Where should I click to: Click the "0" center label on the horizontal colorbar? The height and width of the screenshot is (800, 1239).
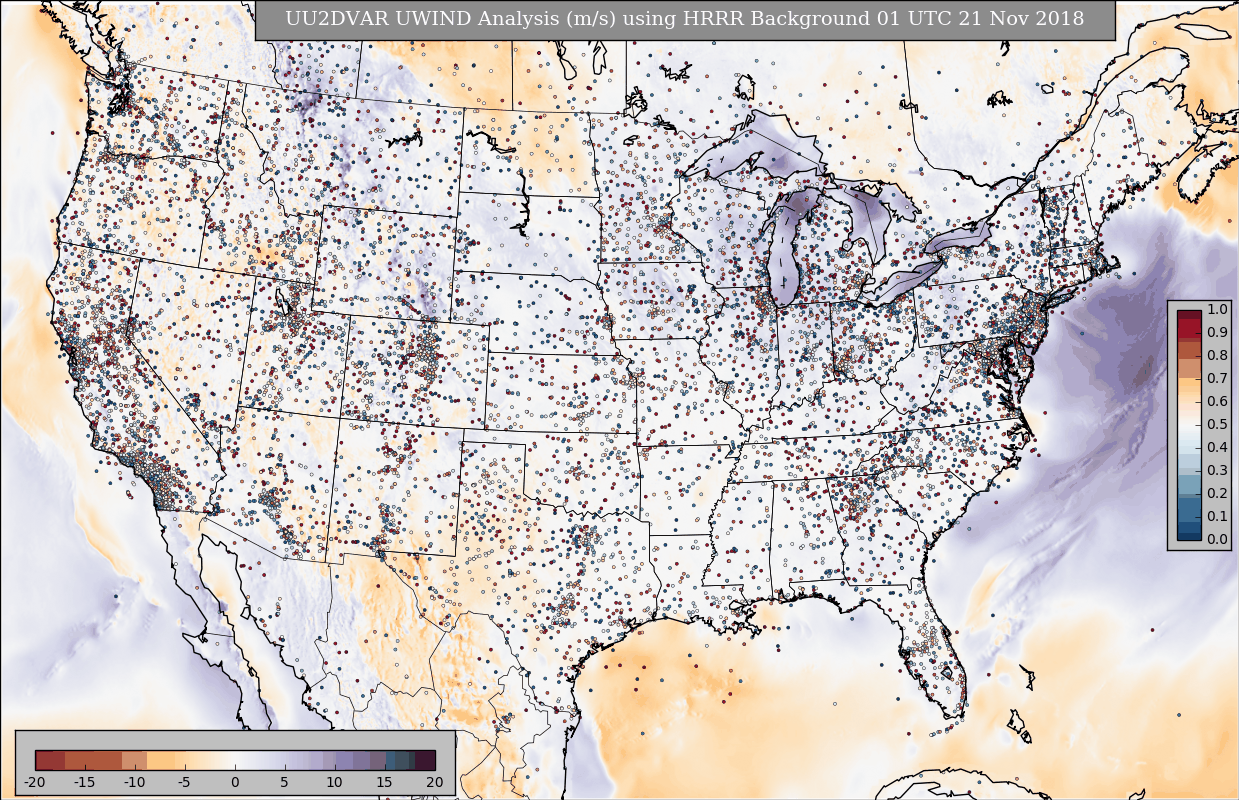235,781
